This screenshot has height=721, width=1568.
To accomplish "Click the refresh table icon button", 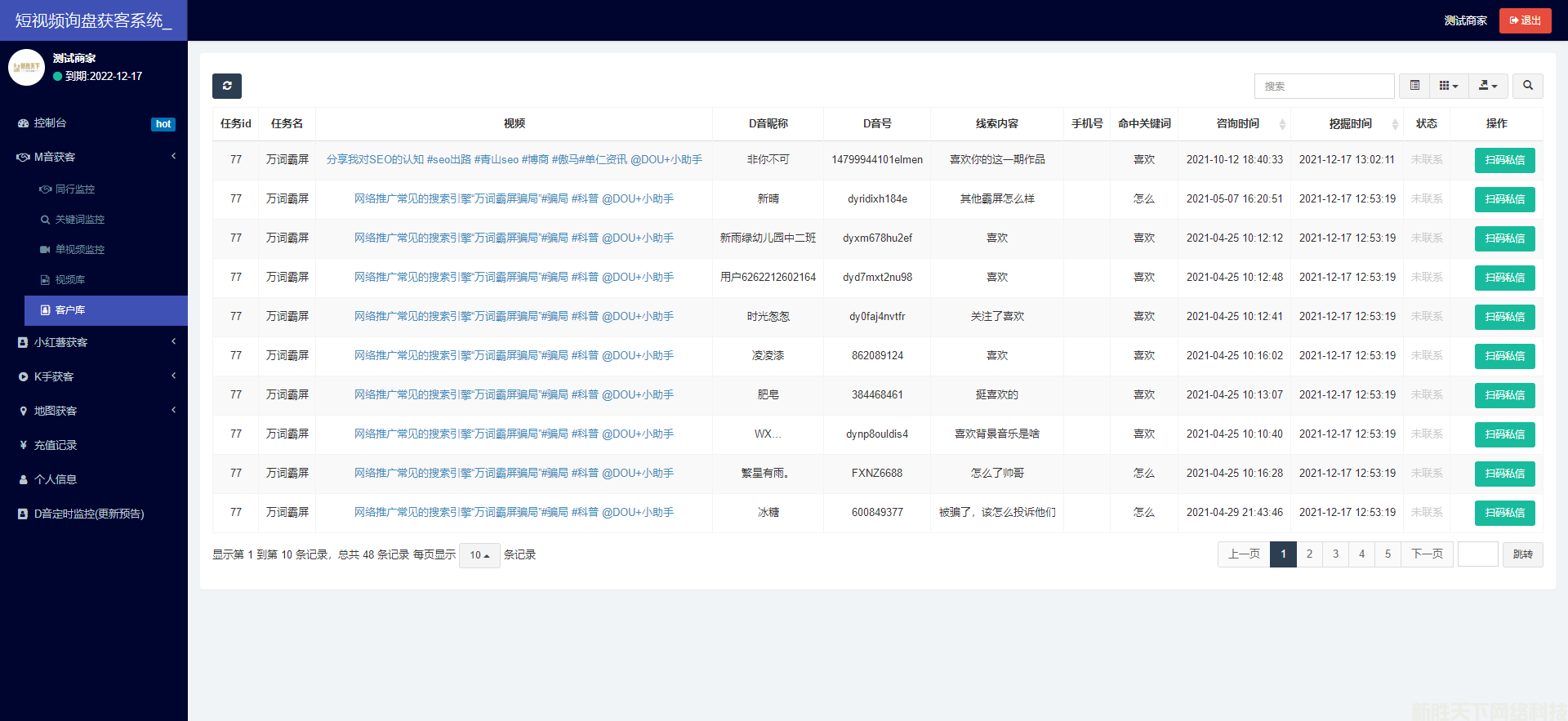I will coord(227,86).
